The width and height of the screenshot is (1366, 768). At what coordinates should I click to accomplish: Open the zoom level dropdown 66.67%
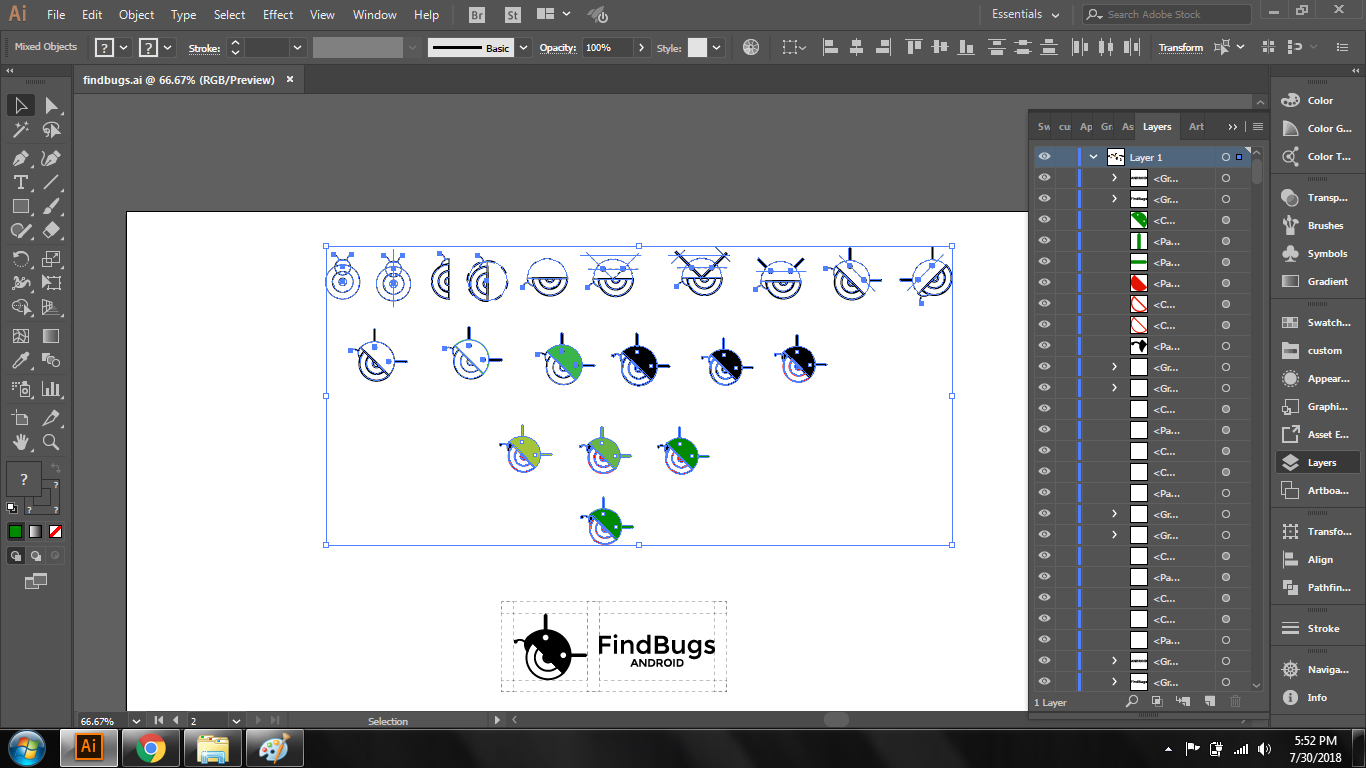pyautogui.click(x=135, y=720)
